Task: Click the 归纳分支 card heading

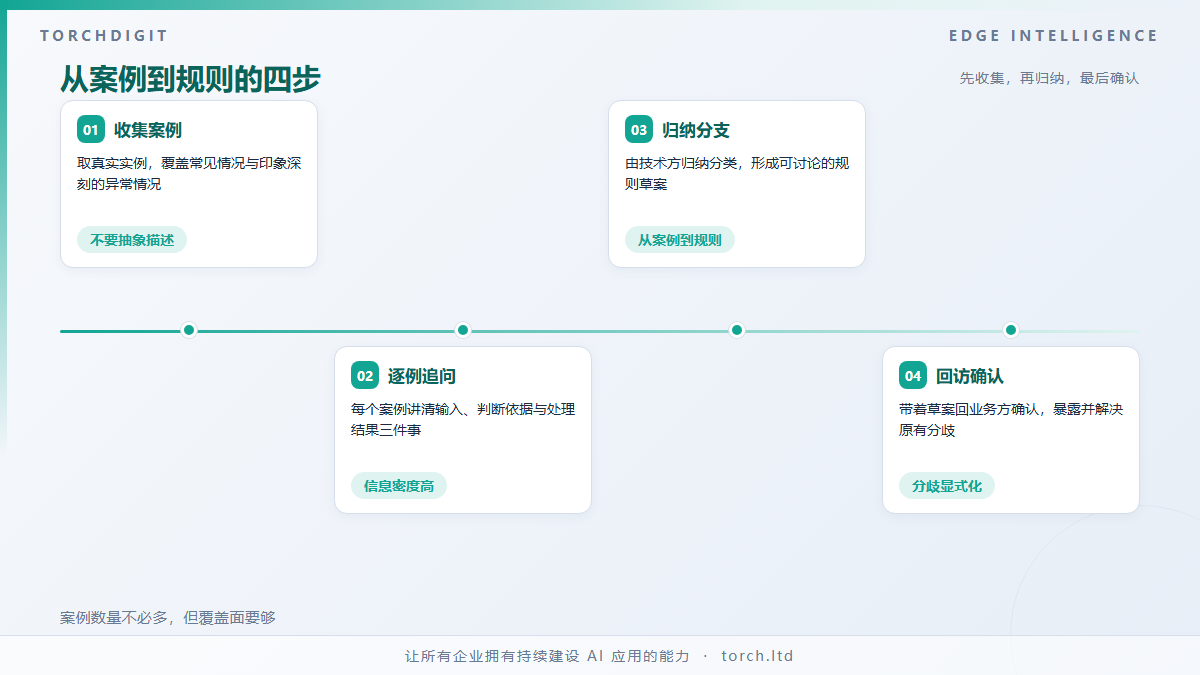Action: pos(696,130)
